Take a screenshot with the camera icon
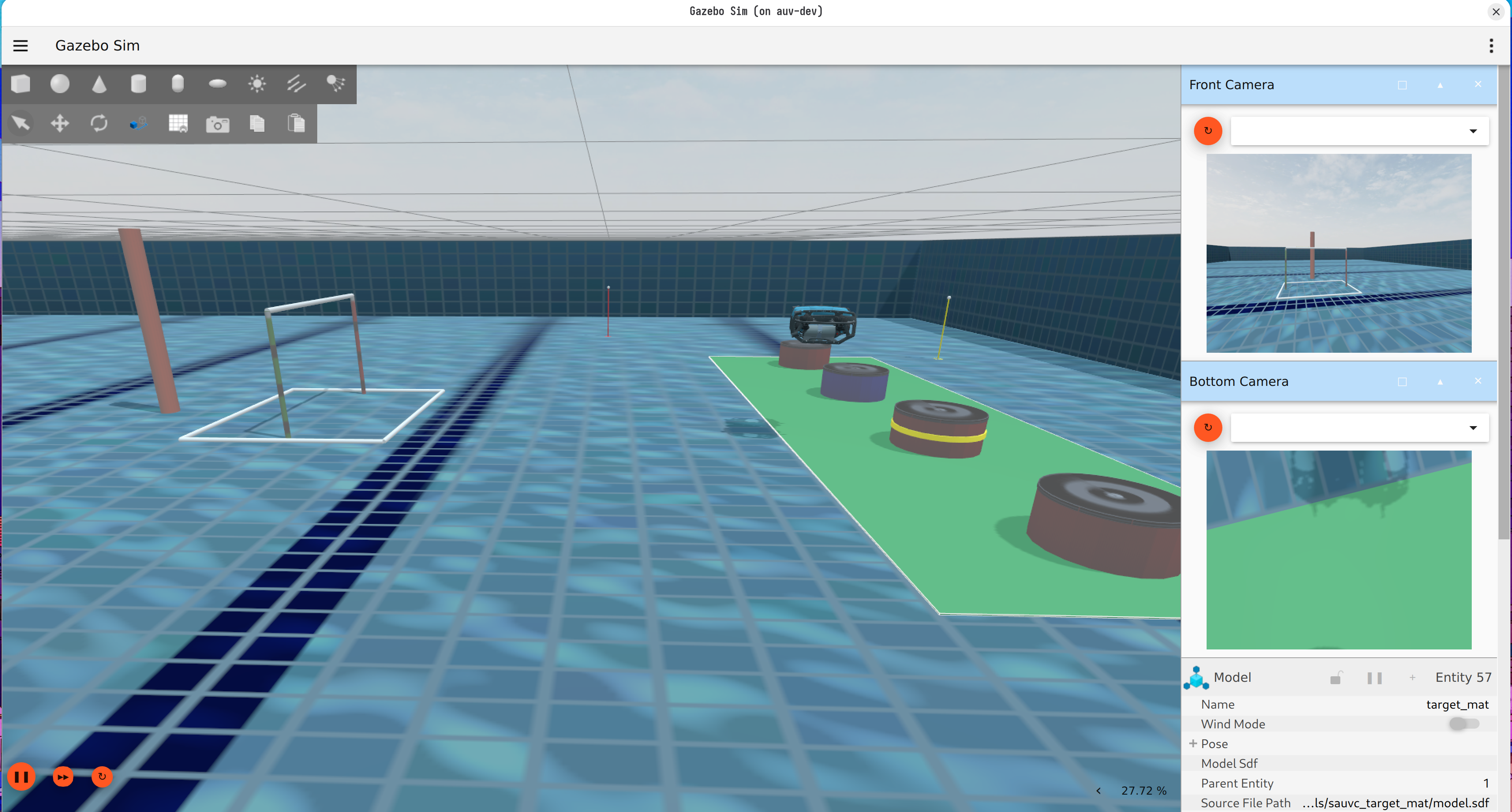 (218, 124)
